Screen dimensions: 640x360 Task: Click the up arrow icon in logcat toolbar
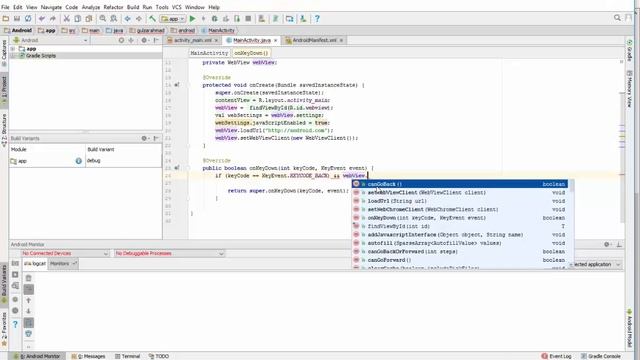(x=29, y=300)
